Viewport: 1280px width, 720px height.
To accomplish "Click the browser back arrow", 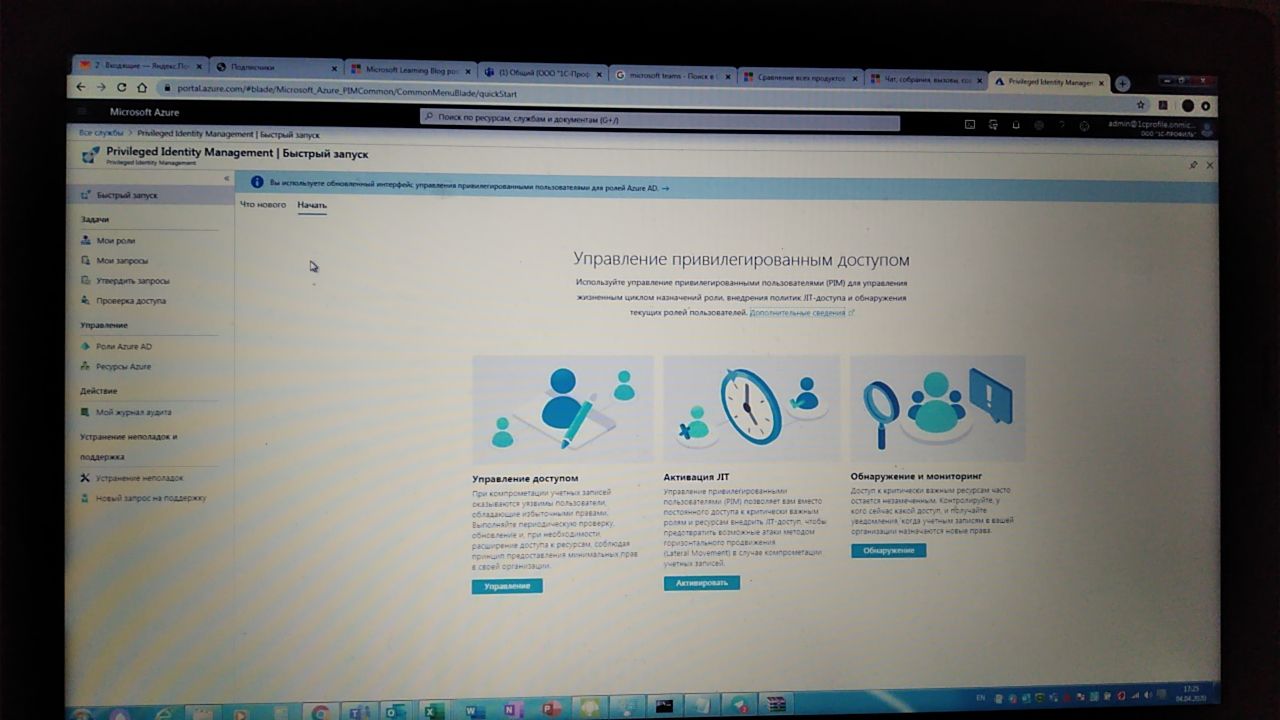I will [x=83, y=88].
